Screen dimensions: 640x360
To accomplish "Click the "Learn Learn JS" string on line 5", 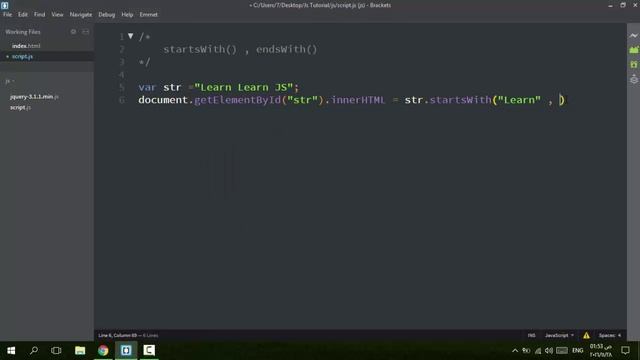I will (x=244, y=87).
